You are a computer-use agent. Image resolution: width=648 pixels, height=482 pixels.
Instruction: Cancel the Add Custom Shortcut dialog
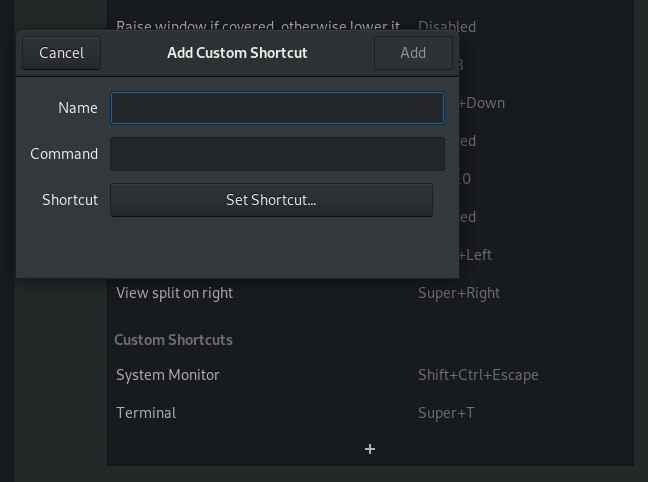tap(62, 53)
